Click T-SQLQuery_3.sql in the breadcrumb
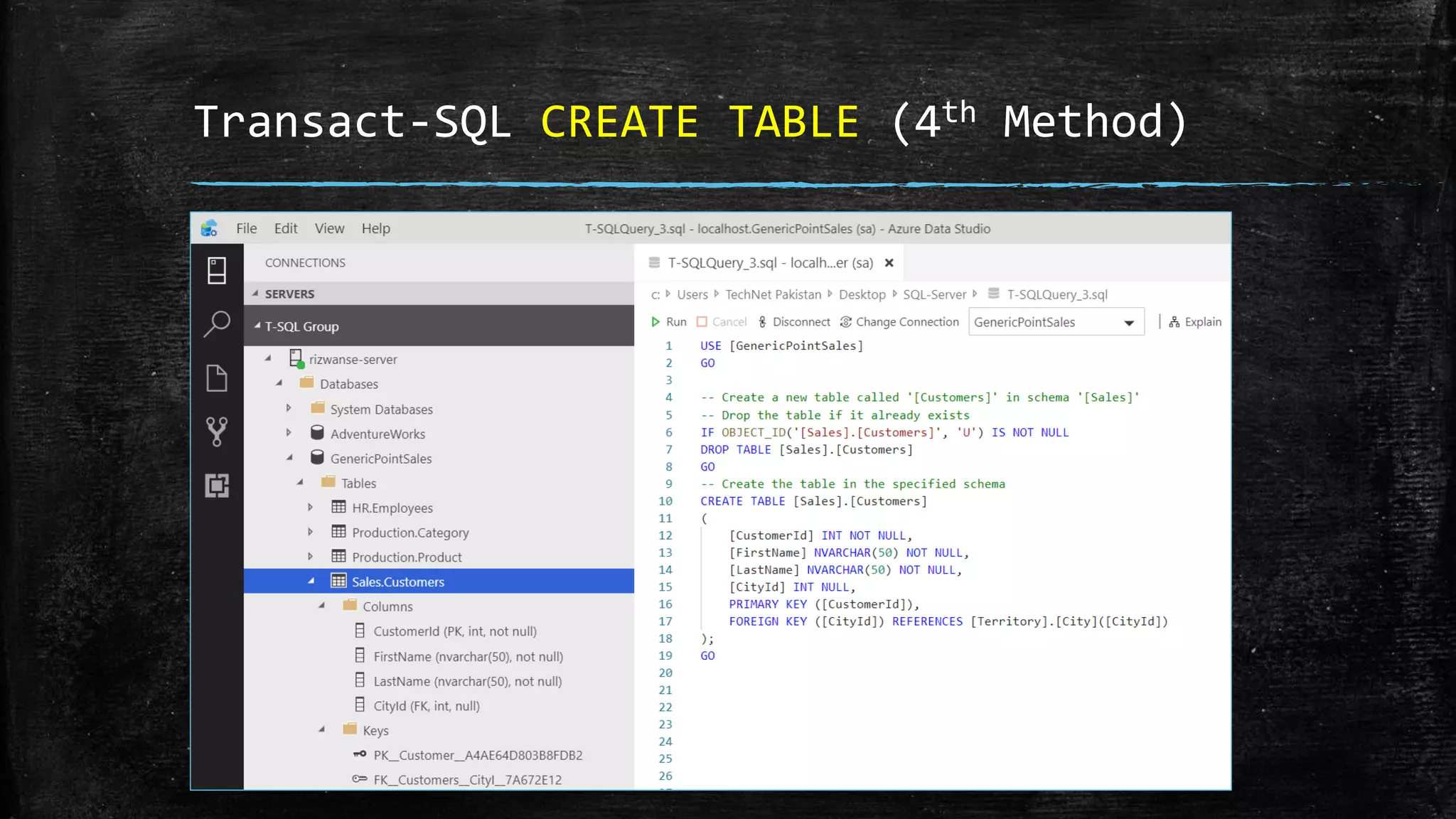1456x819 pixels. 1056,294
